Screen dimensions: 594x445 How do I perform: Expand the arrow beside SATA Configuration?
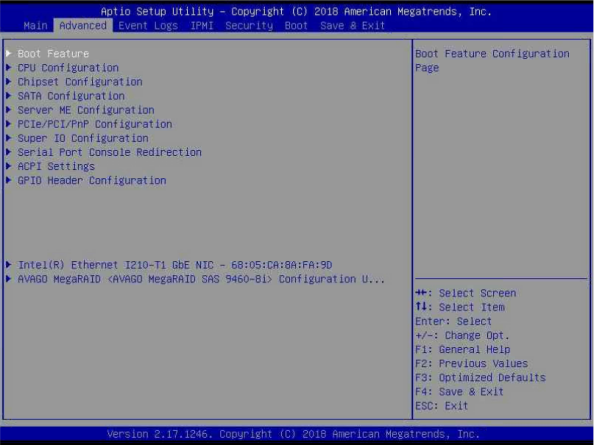click(x=9, y=95)
